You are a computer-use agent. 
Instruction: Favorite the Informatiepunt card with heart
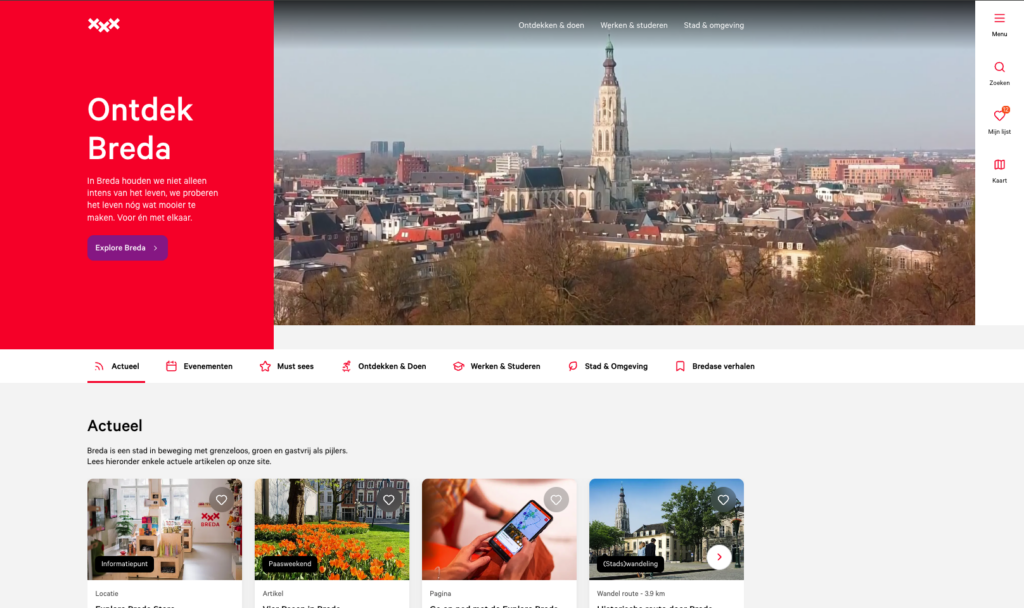point(221,500)
